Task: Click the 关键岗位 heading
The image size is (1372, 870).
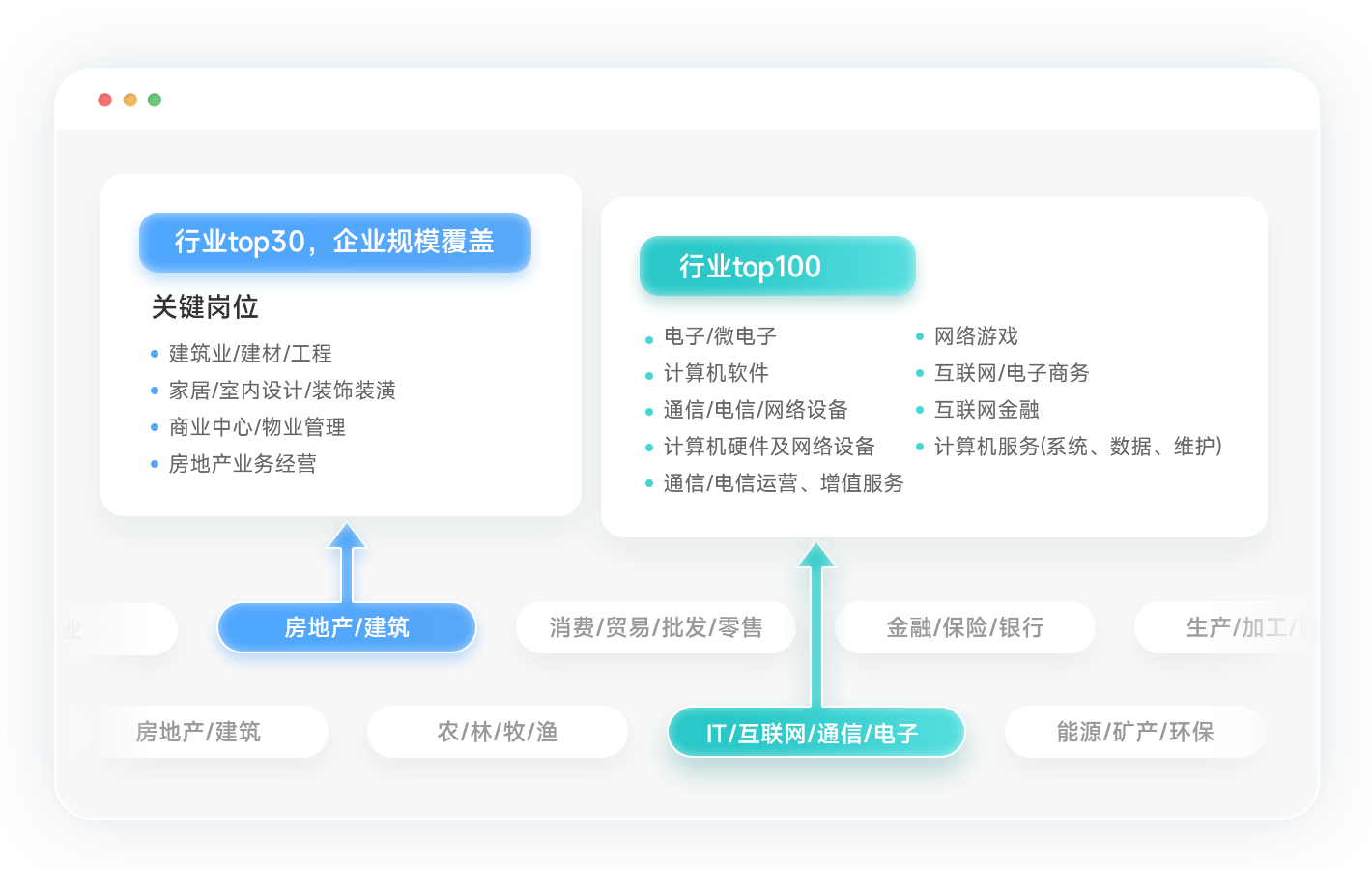Action: 205,307
